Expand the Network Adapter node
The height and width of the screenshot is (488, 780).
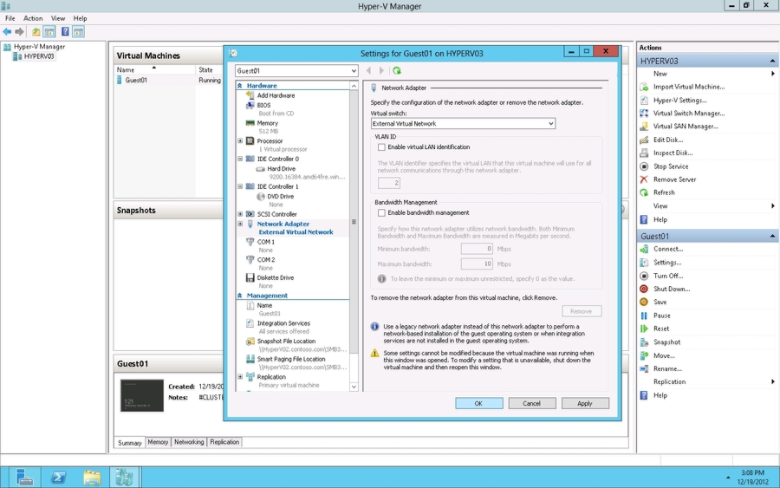[x=240, y=224]
